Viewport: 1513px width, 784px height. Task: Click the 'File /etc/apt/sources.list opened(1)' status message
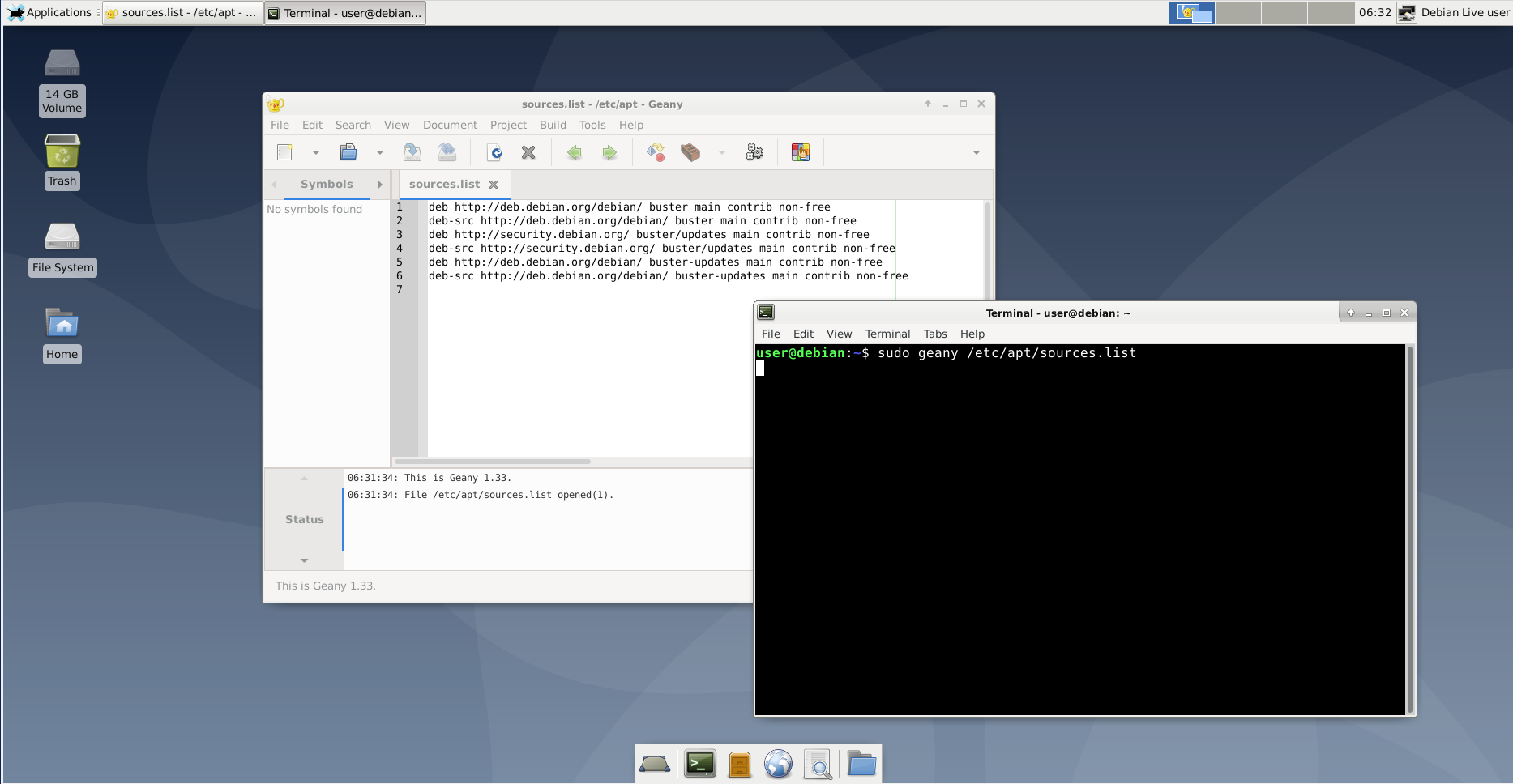[481, 495]
